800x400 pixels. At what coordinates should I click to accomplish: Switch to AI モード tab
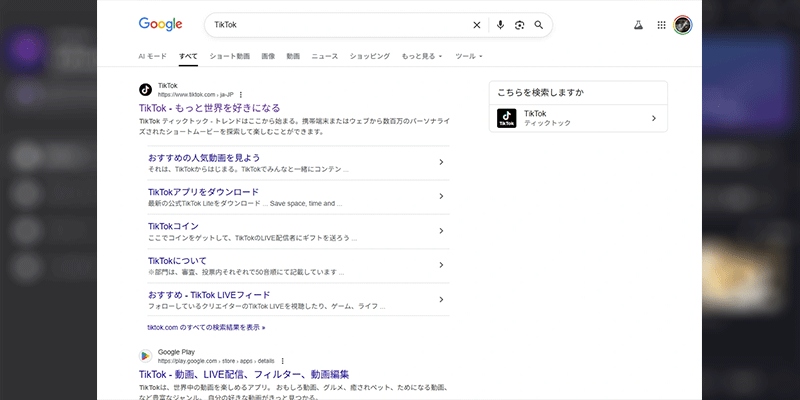click(153, 56)
